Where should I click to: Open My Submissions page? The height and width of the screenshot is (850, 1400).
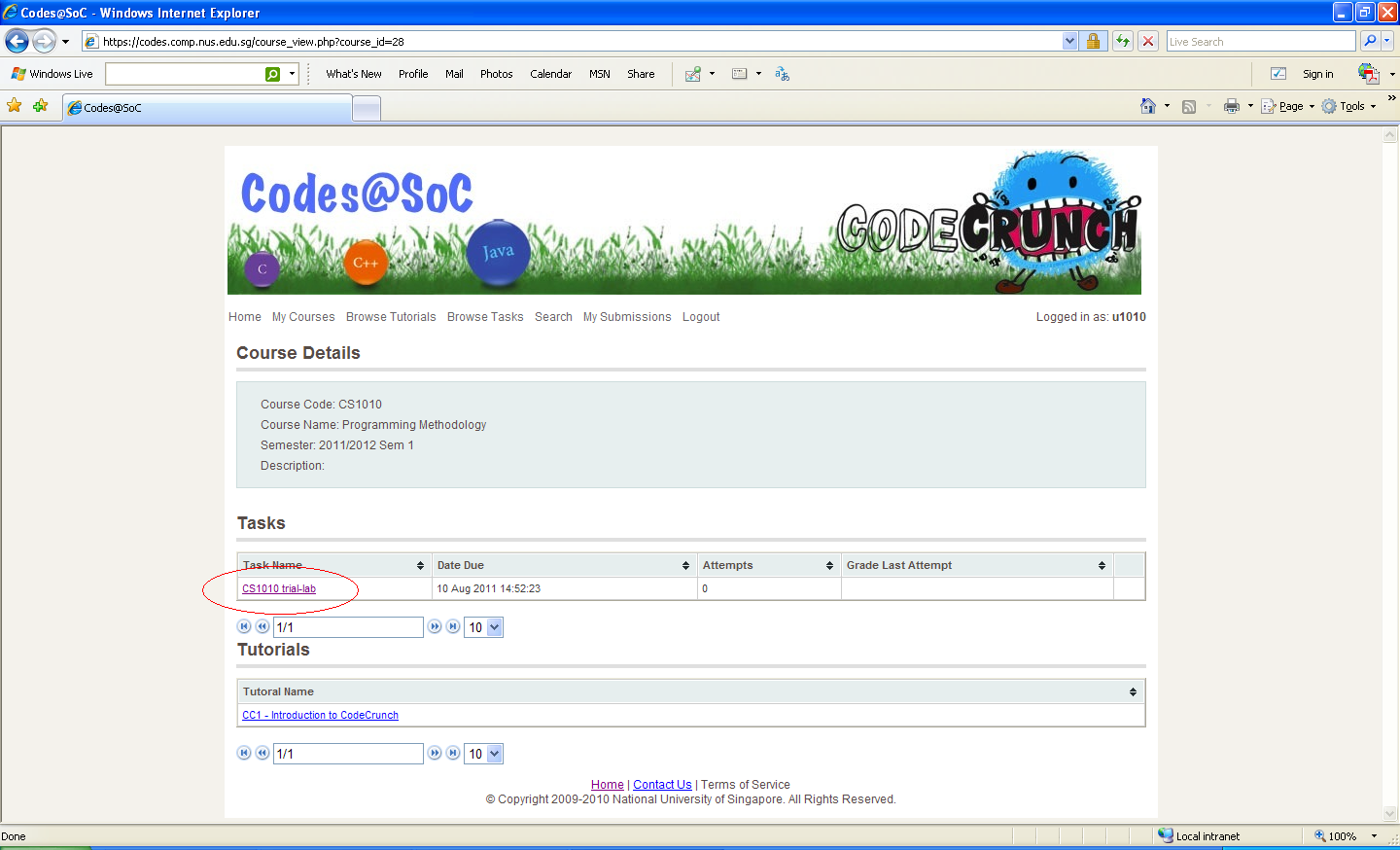[627, 317]
